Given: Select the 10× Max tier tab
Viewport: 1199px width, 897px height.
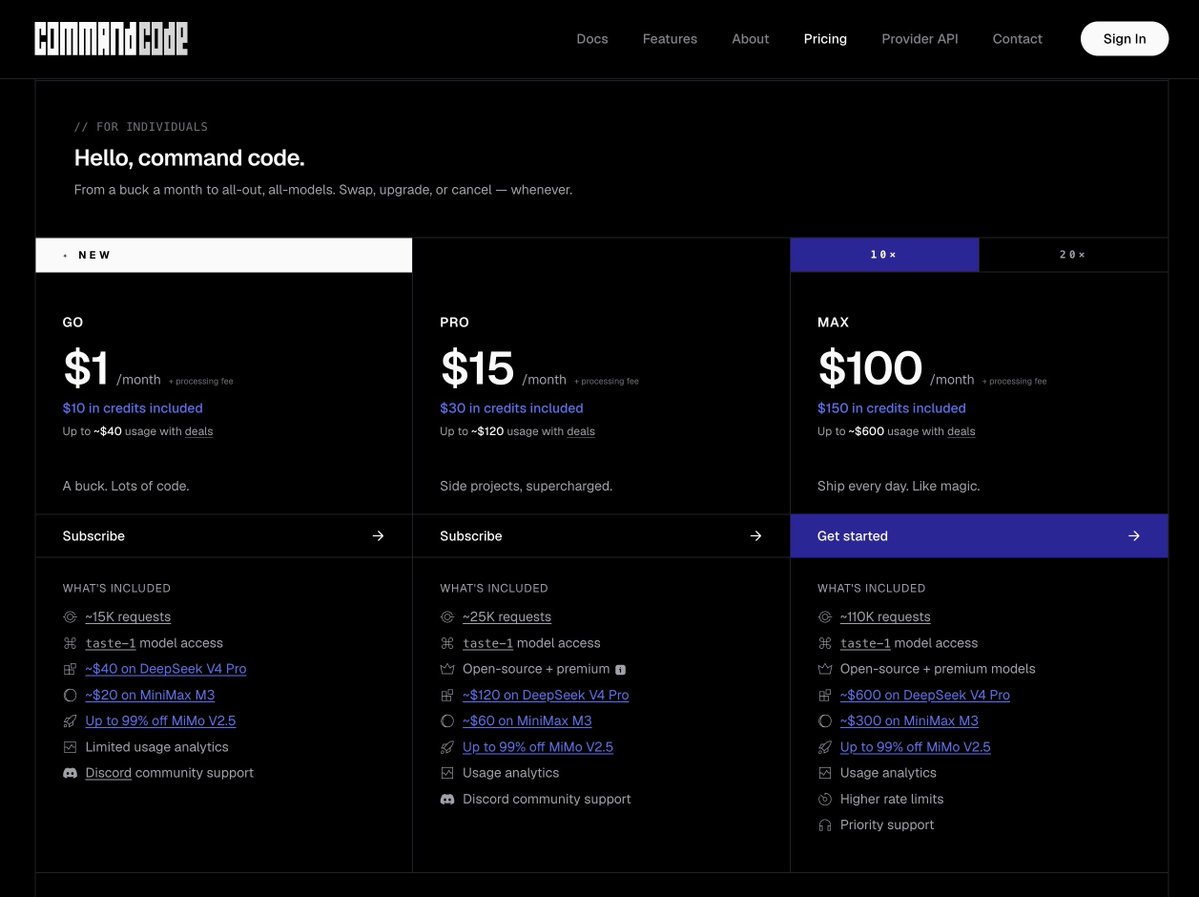Looking at the screenshot, I should (884, 255).
